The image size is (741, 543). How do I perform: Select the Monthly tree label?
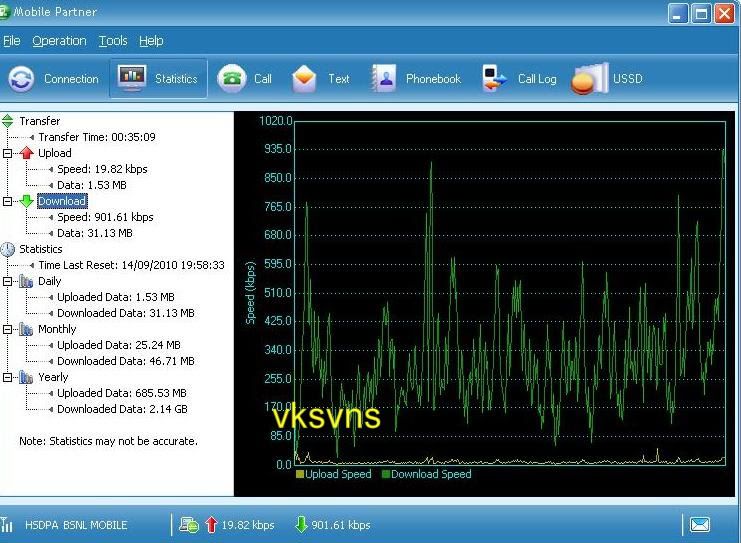[57, 329]
